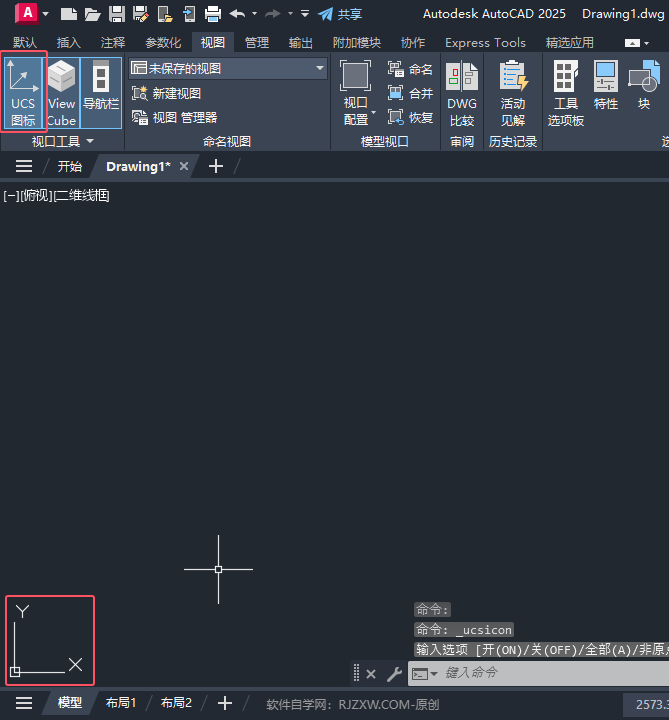Switch to the 模型 tab
The width and height of the screenshot is (669, 720).
pos(70,703)
